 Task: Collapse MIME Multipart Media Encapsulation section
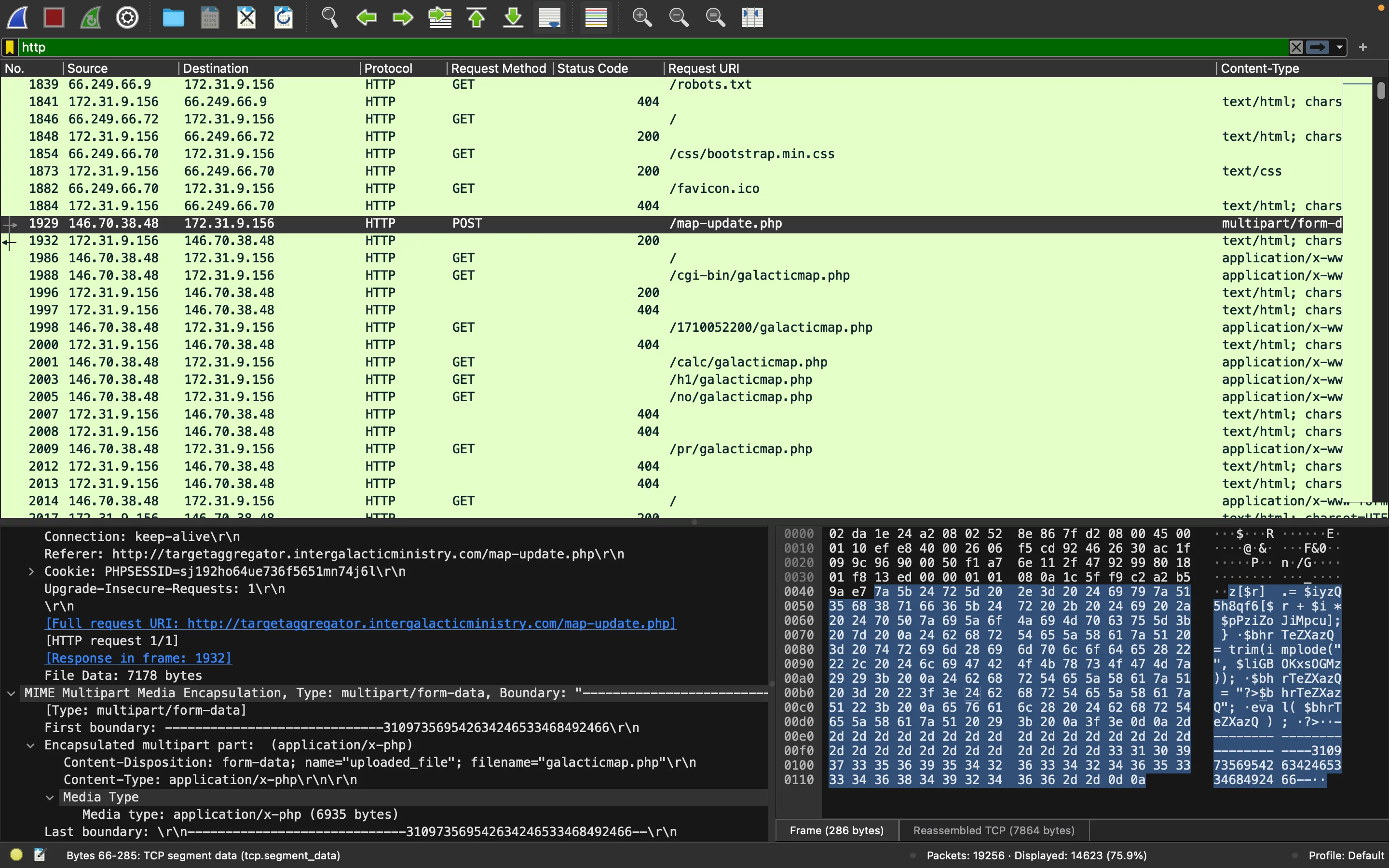11,693
